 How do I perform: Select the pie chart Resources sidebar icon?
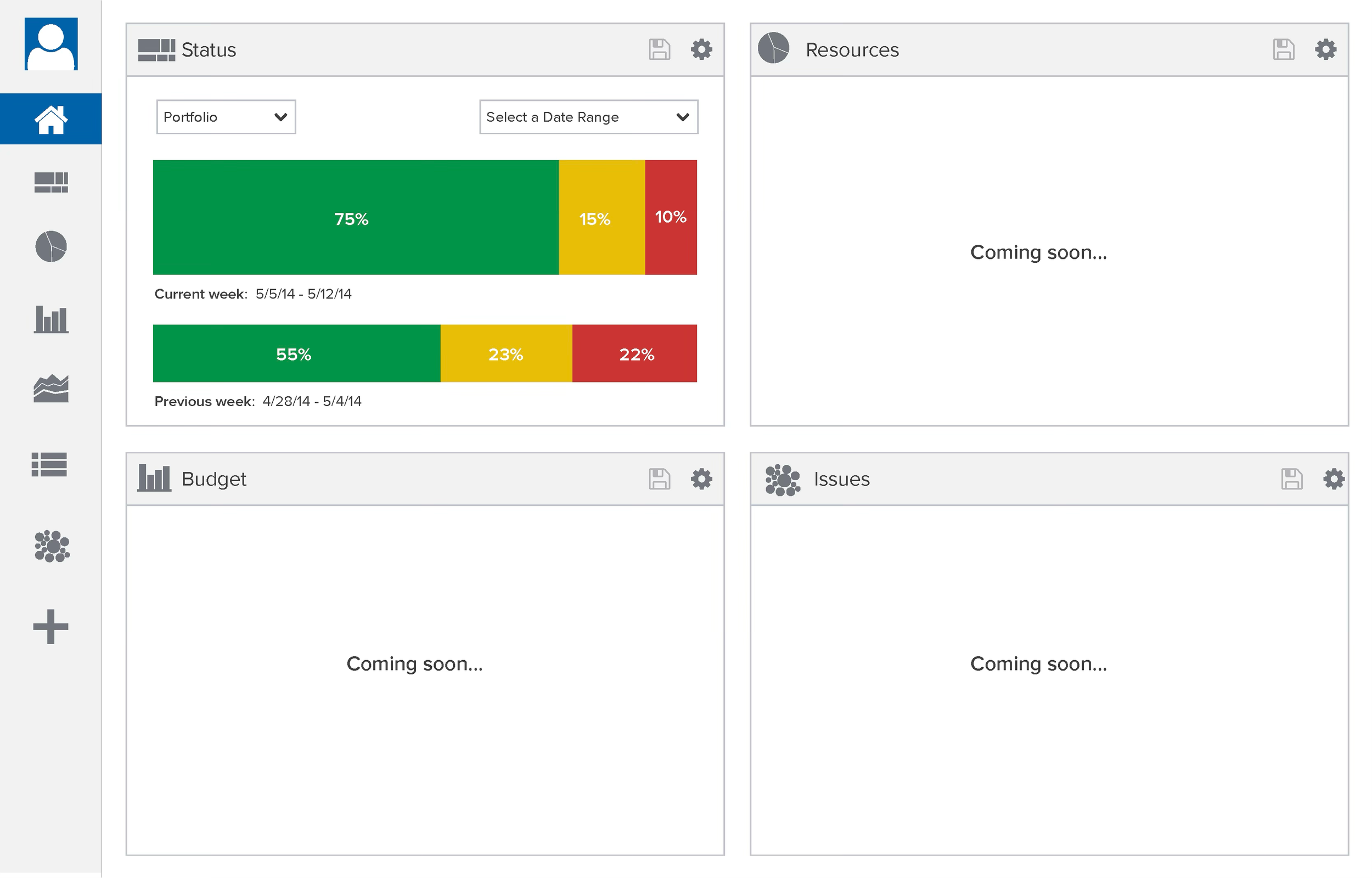pyautogui.click(x=50, y=246)
